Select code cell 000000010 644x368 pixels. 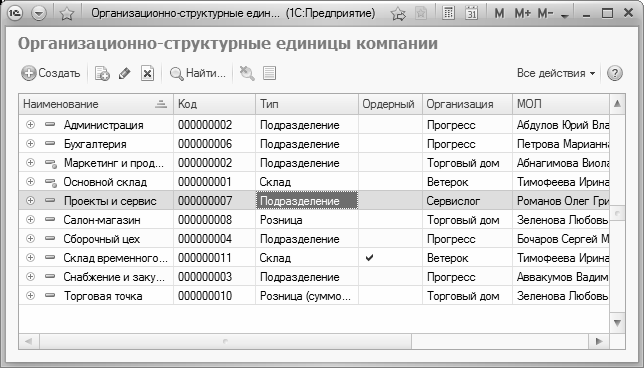click(214, 296)
